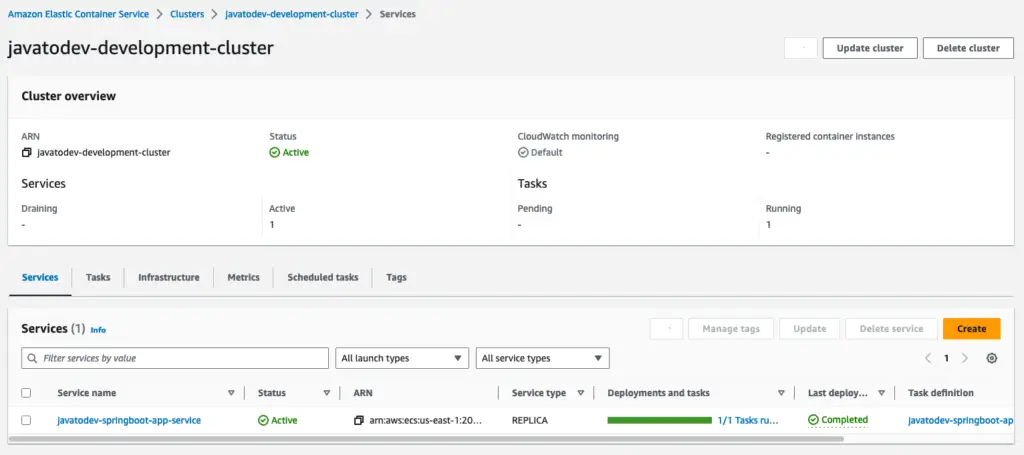The width and height of the screenshot is (1024, 455).
Task: Open the Infrastructure tab
Action: coord(168,277)
